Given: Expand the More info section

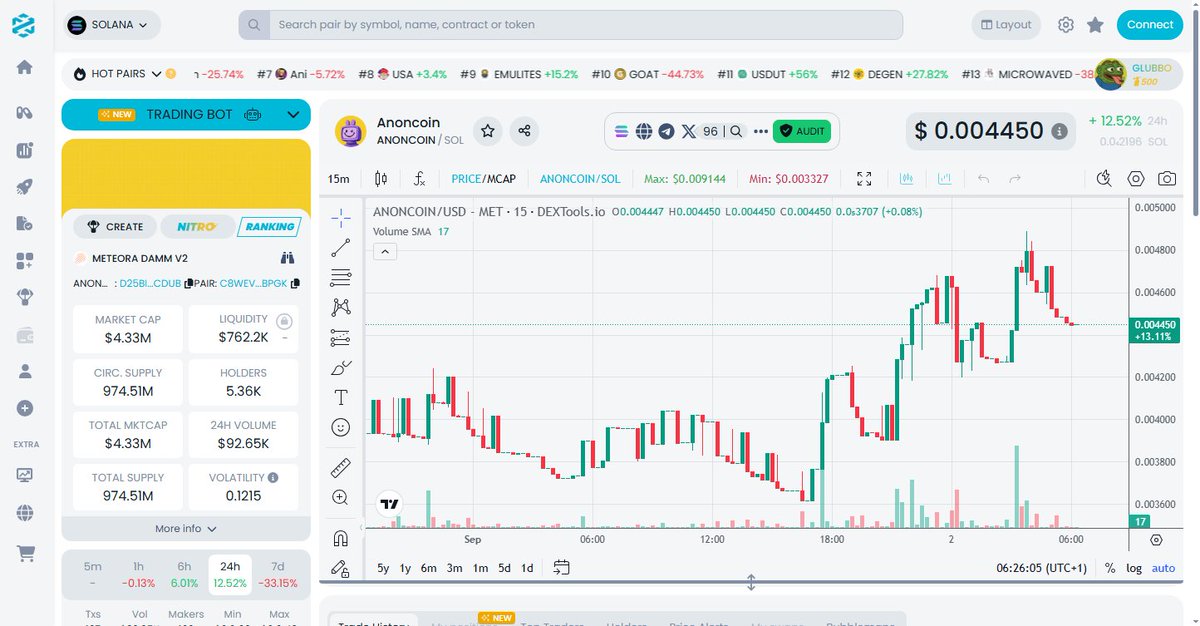Looking at the screenshot, I should pos(185,528).
